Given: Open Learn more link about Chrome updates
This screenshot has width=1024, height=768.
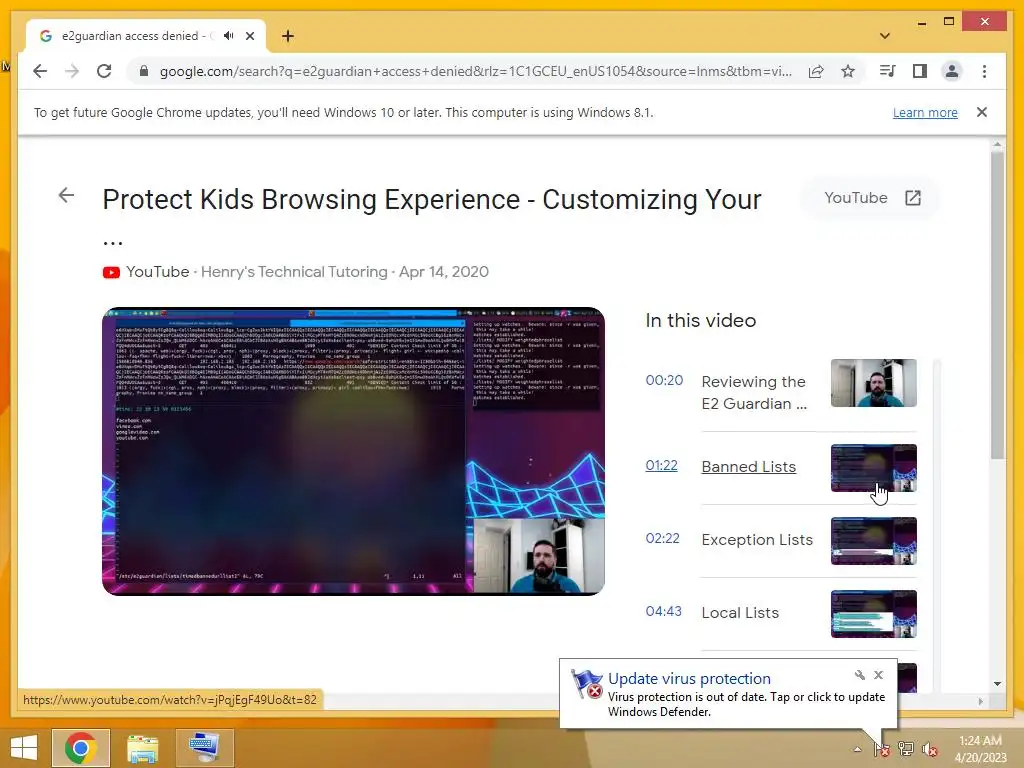Looking at the screenshot, I should 925,112.
